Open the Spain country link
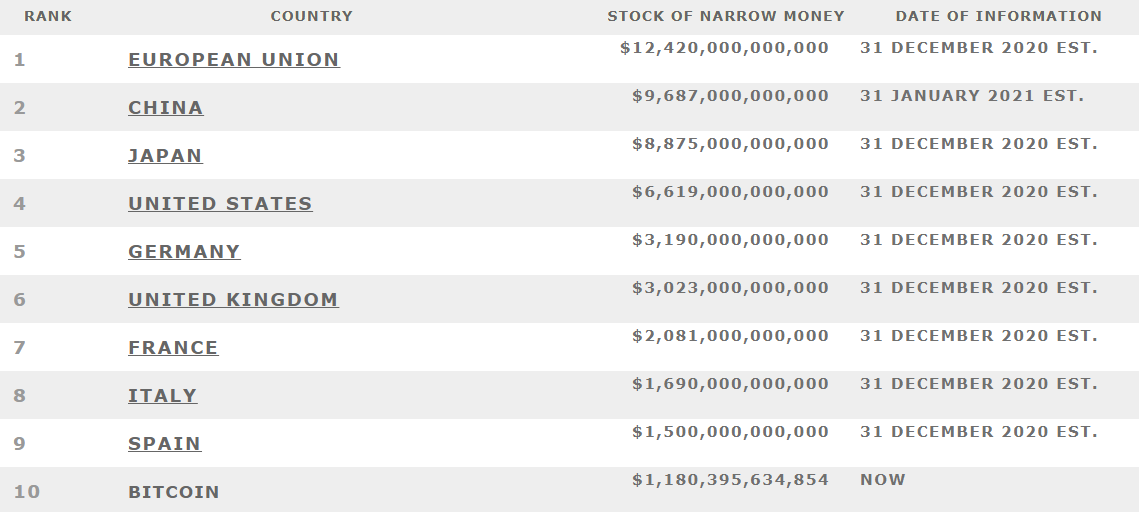 click(164, 444)
